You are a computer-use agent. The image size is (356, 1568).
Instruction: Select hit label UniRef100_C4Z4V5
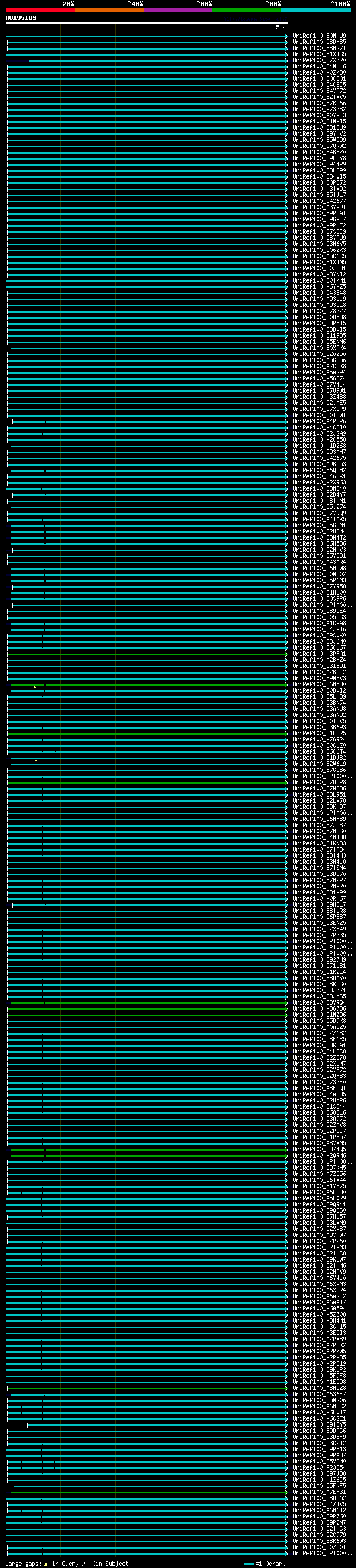click(319, 1505)
